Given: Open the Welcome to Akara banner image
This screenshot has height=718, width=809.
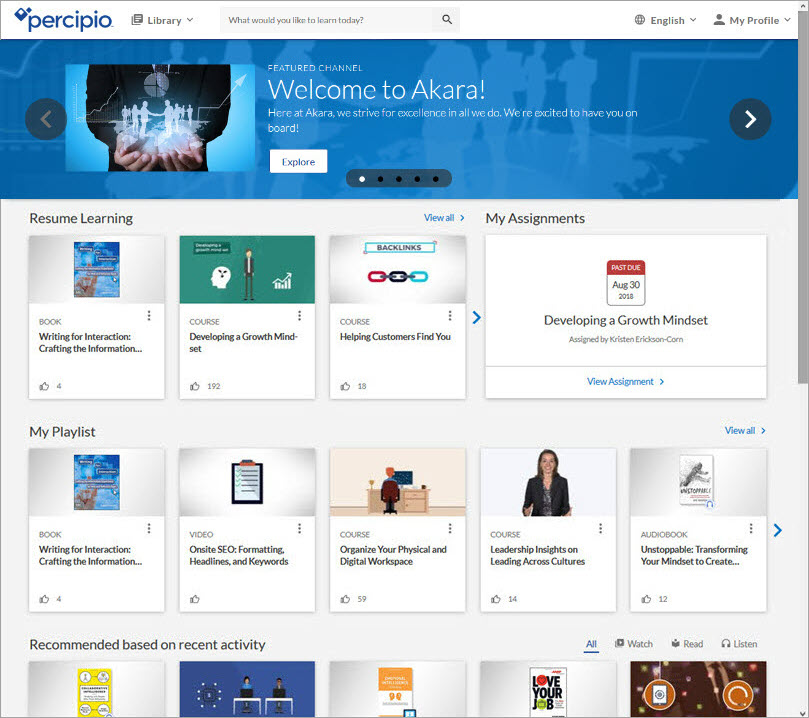Looking at the screenshot, I should click(x=160, y=118).
